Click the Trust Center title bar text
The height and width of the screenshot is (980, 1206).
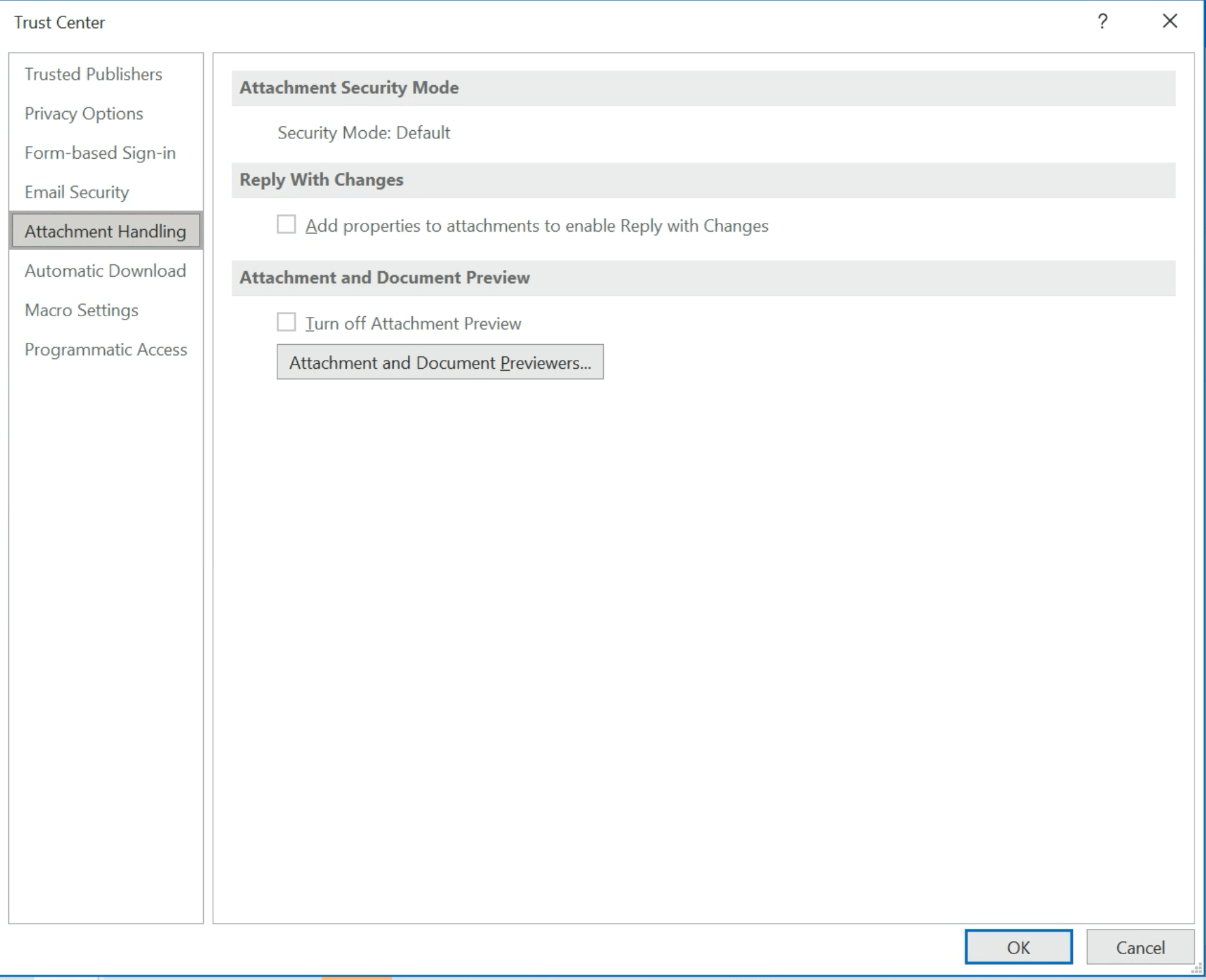pyautogui.click(x=59, y=22)
